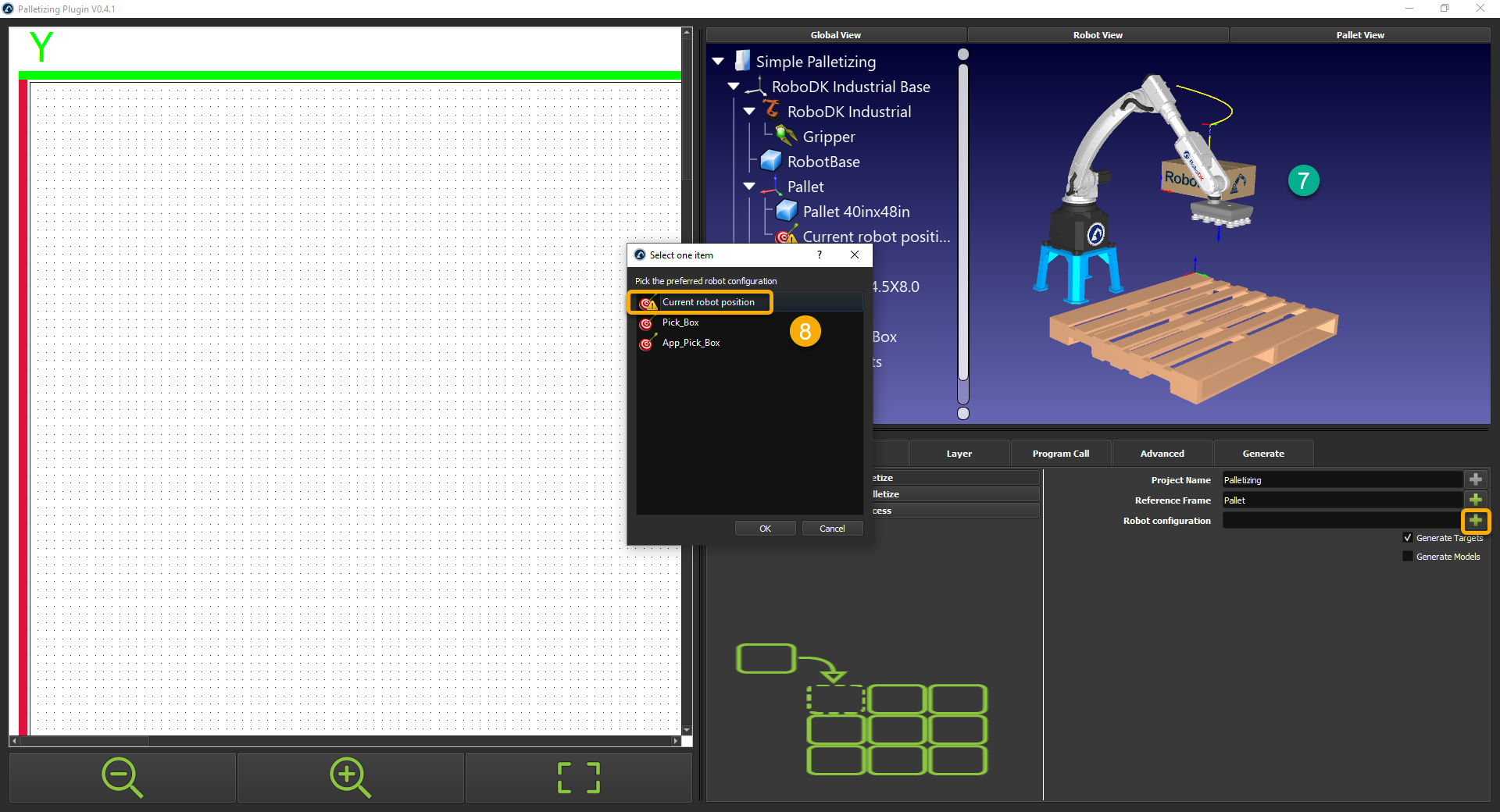
Task: Collapse the Simple Palletizing tree node
Action: coord(718,61)
